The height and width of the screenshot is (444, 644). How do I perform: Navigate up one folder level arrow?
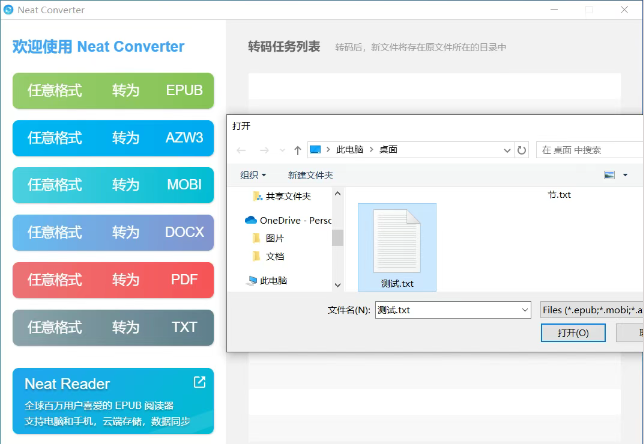(298, 150)
